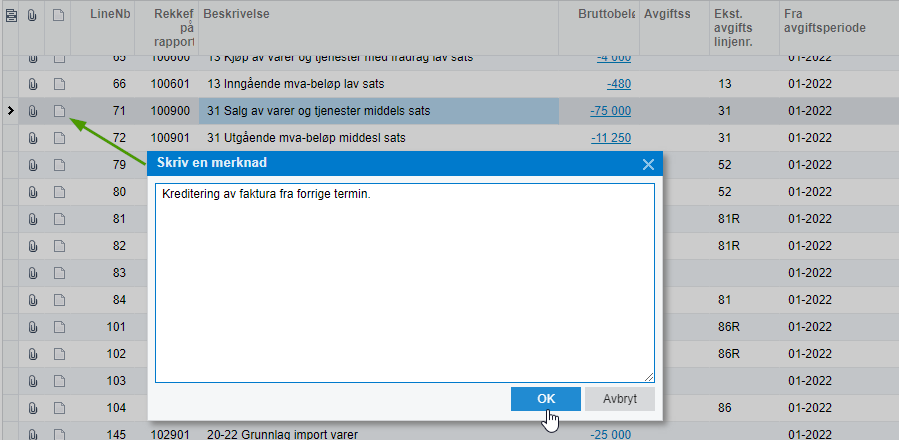Viewport: 899px width, 440px height.
Task: Open the -480 amount link
Action: 619,84
